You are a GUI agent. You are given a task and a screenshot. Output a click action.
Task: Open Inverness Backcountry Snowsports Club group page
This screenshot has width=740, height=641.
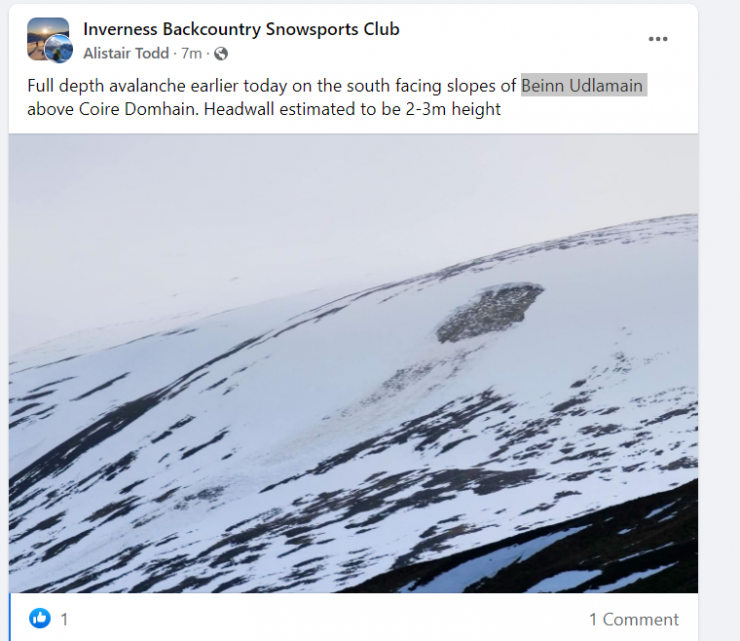(241, 29)
